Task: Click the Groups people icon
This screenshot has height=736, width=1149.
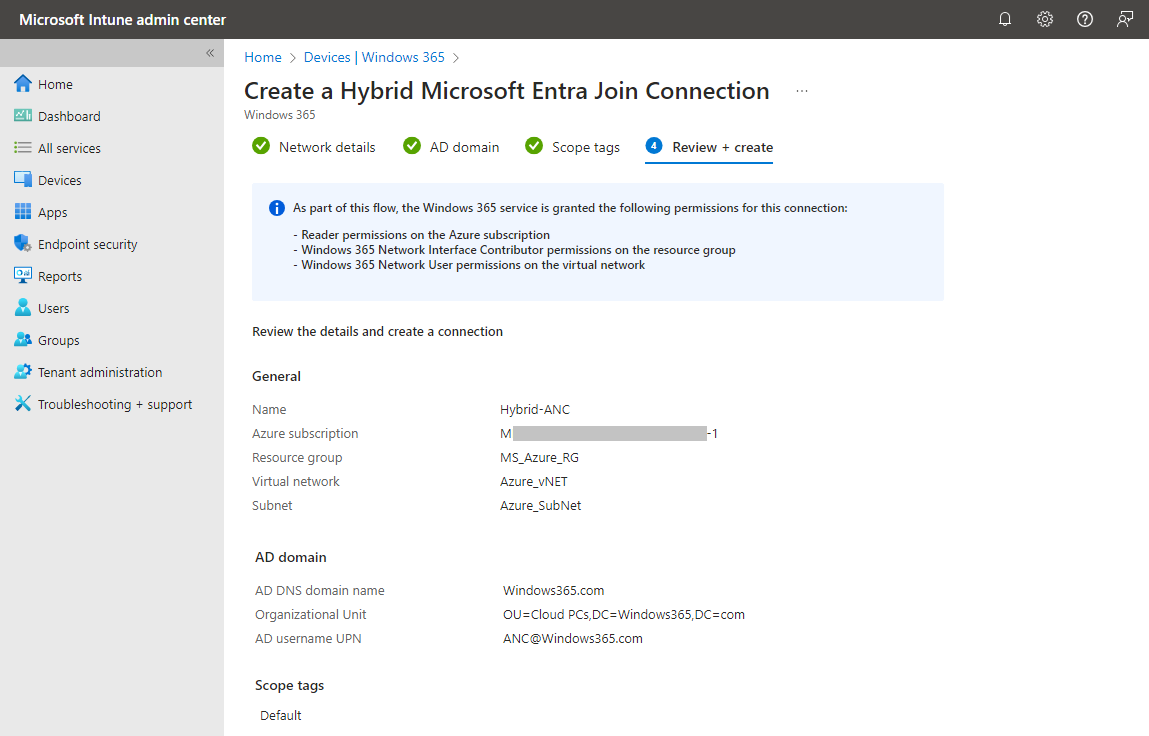Action: [23, 339]
